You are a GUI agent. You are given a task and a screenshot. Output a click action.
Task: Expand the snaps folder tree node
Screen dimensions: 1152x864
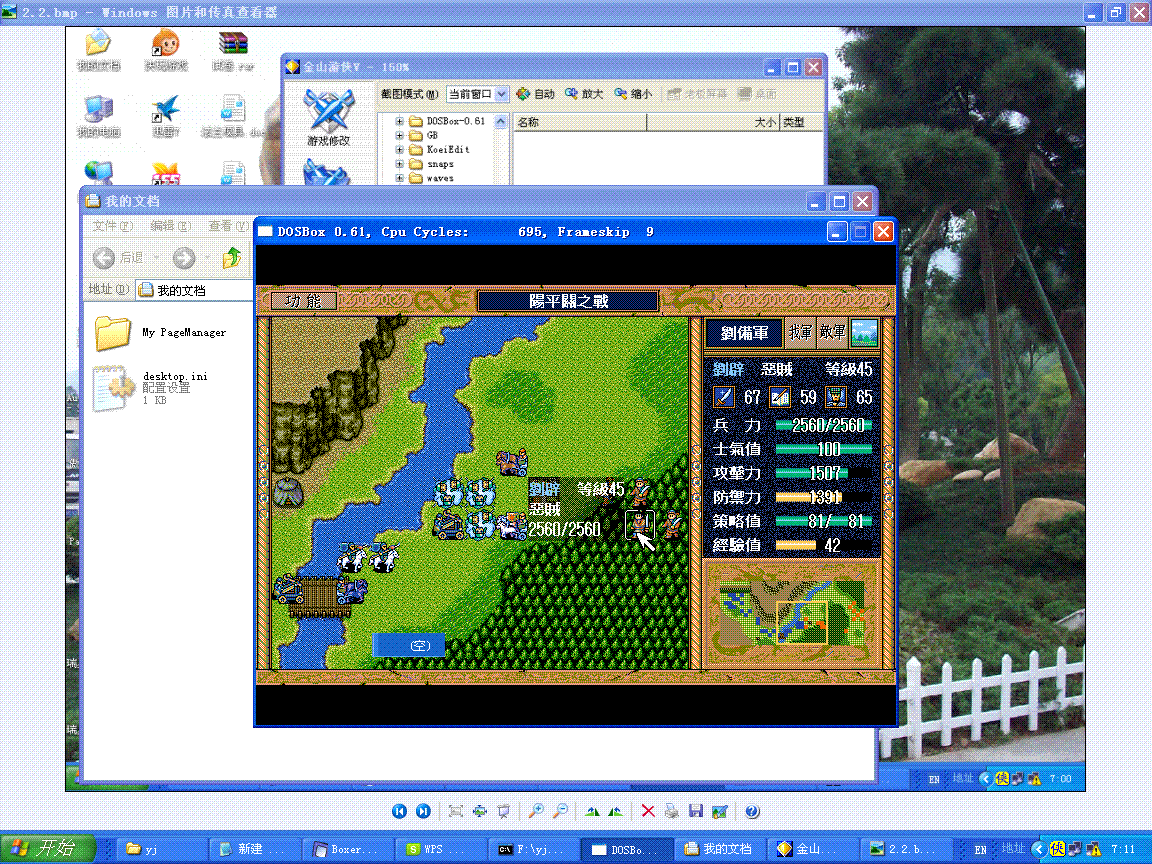point(399,164)
